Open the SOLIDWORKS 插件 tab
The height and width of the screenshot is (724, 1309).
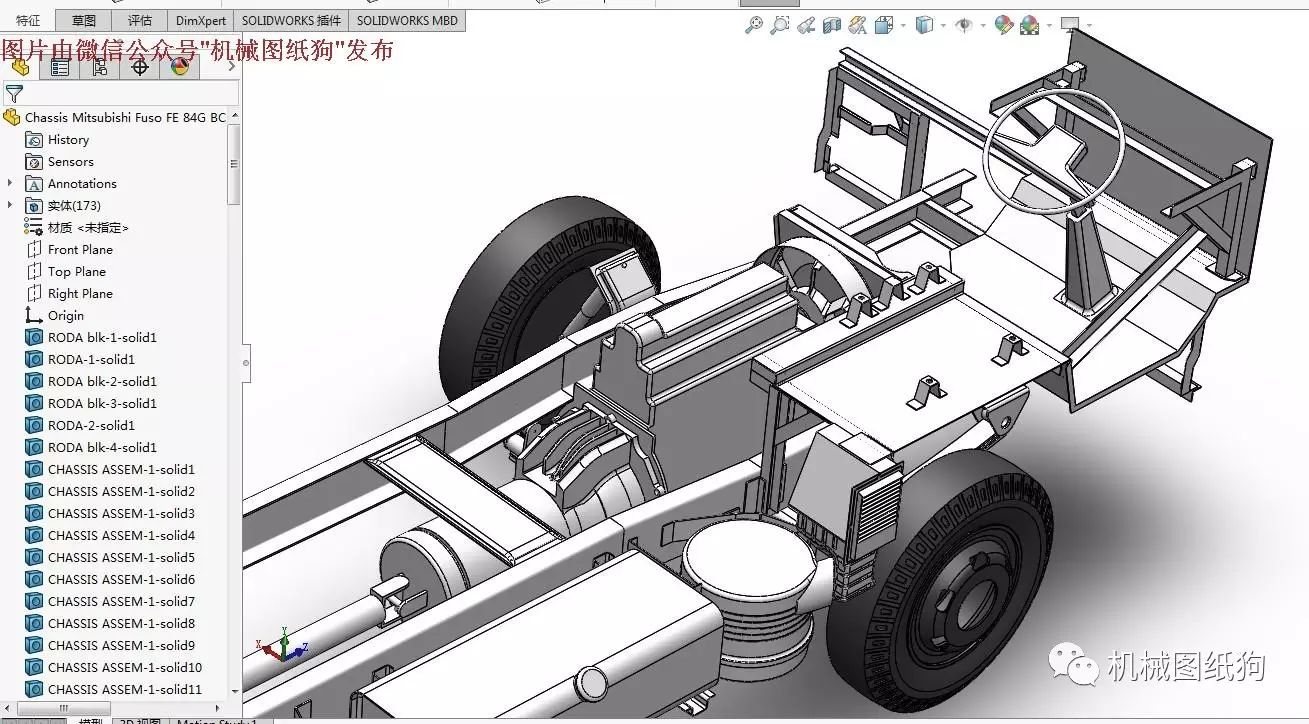click(291, 20)
